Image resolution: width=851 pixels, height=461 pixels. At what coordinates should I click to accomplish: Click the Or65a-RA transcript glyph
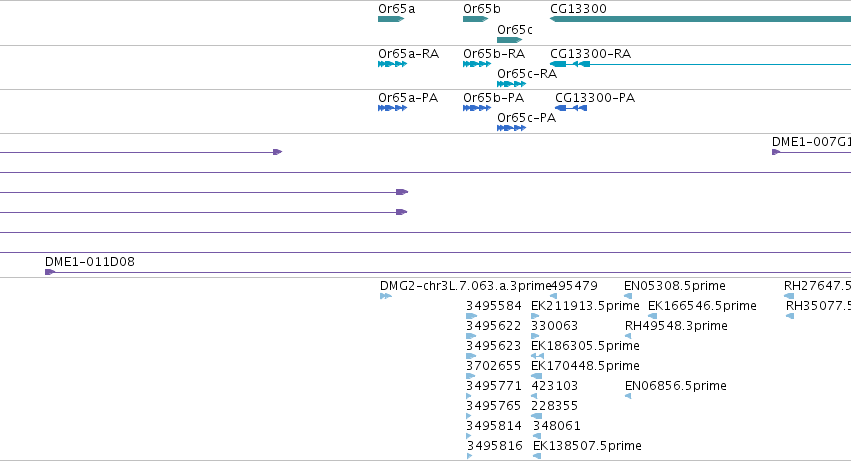[x=392, y=64]
